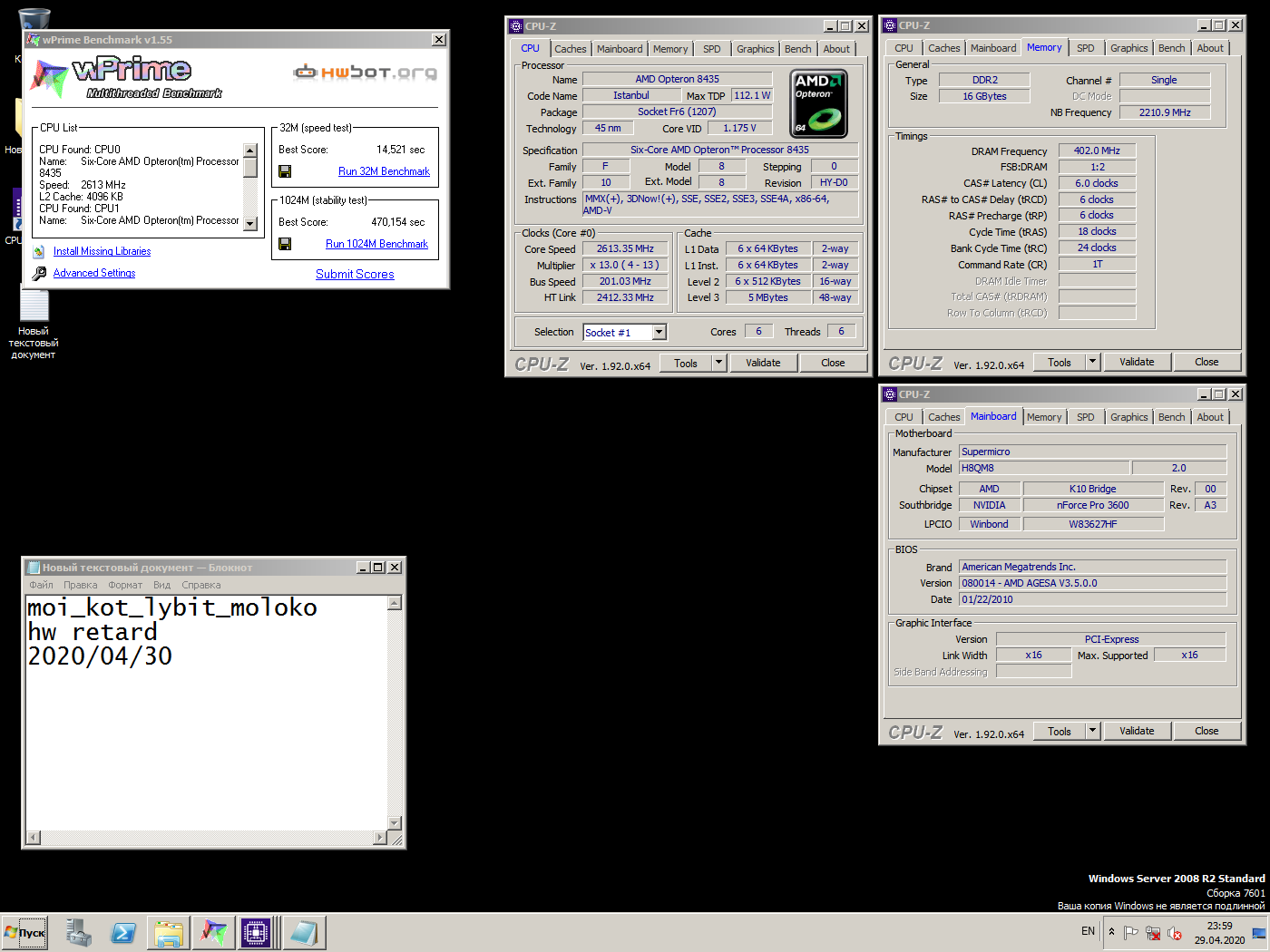Image resolution: width=1270 pixels, height=952 pixels.
Task: Open Notepad Файл menu
Action: pyautogui.click(x=41, y=585)
